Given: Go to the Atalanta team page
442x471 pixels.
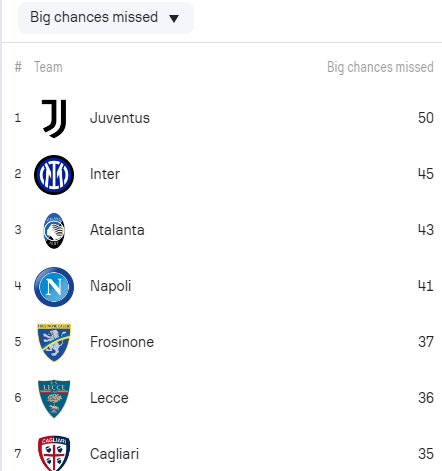Looking at the screenshot, I should click(117, 230).
